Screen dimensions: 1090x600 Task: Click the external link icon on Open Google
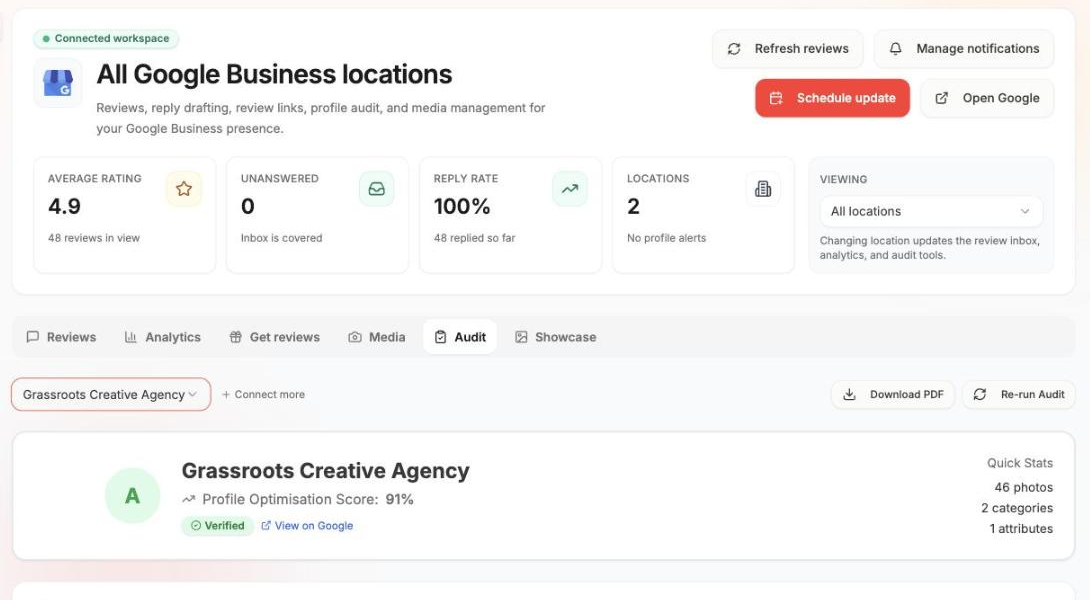point(941,98)
